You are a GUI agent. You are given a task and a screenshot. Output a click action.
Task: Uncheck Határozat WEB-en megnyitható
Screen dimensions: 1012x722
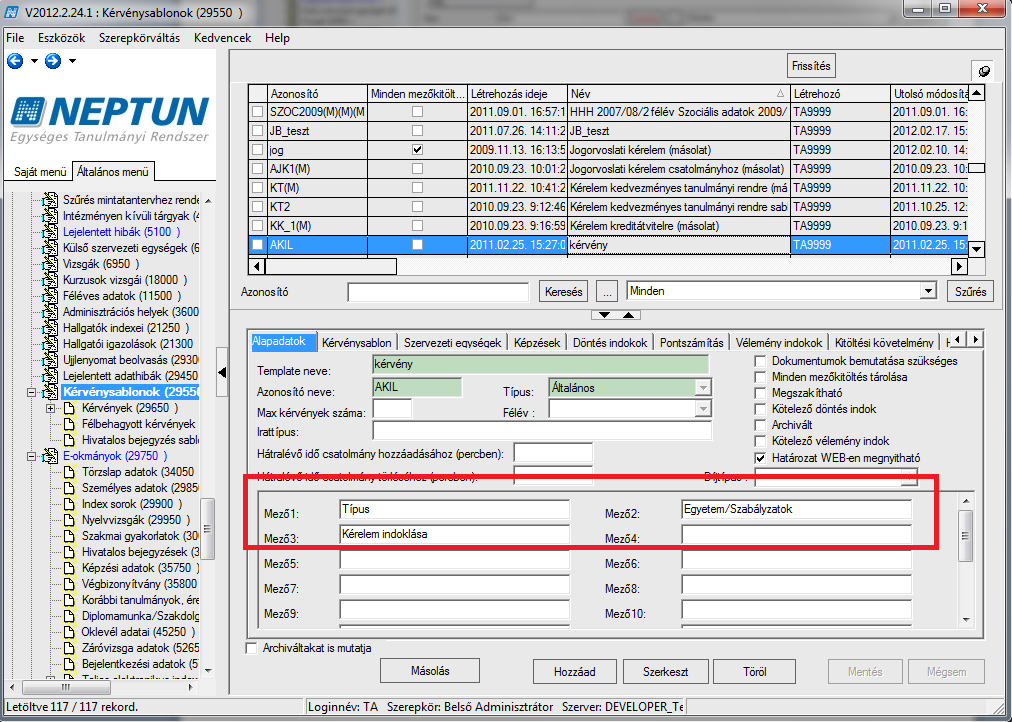pos(760,458)
